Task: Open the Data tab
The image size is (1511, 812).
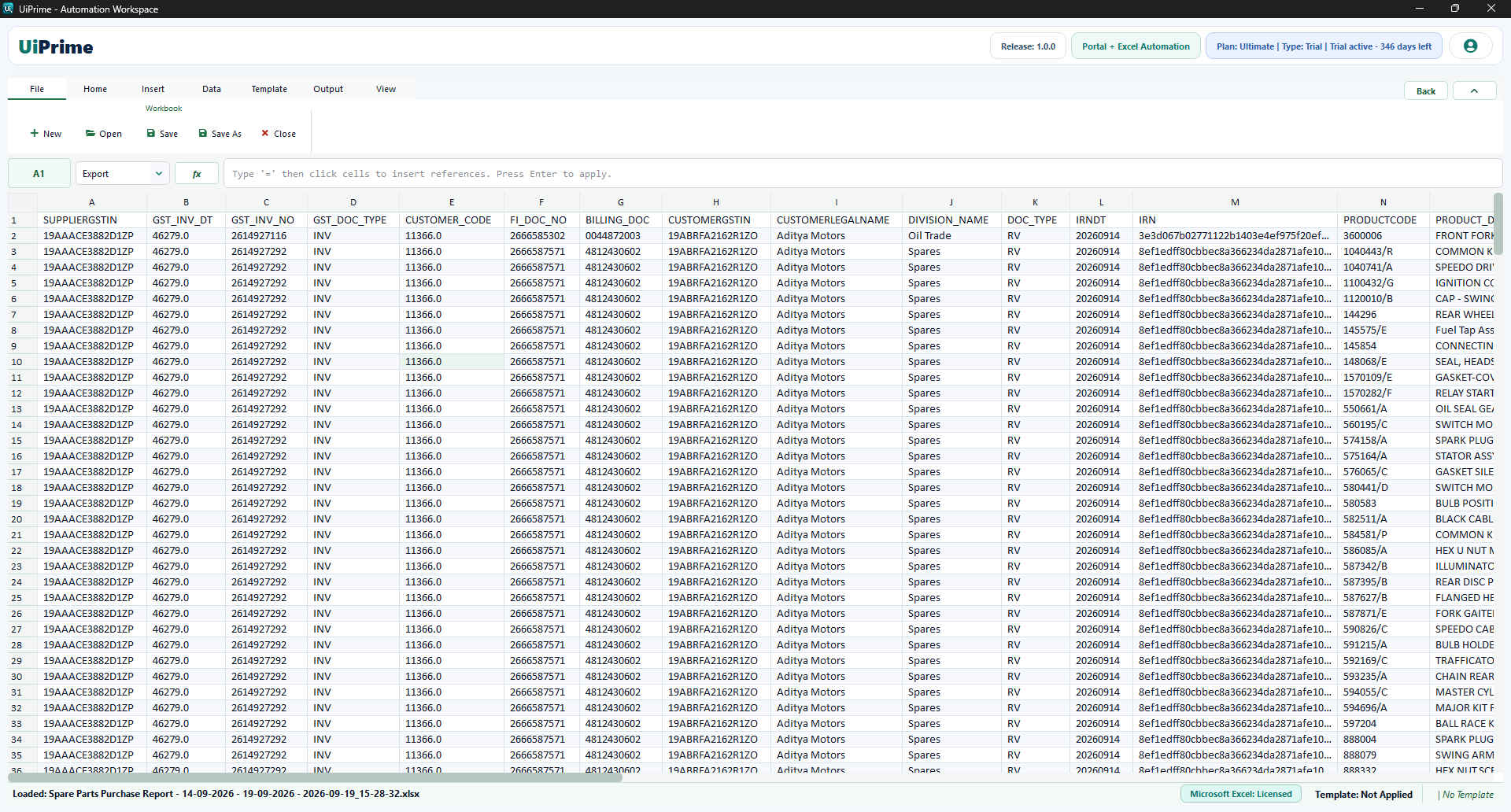Action: coord(212,89)
